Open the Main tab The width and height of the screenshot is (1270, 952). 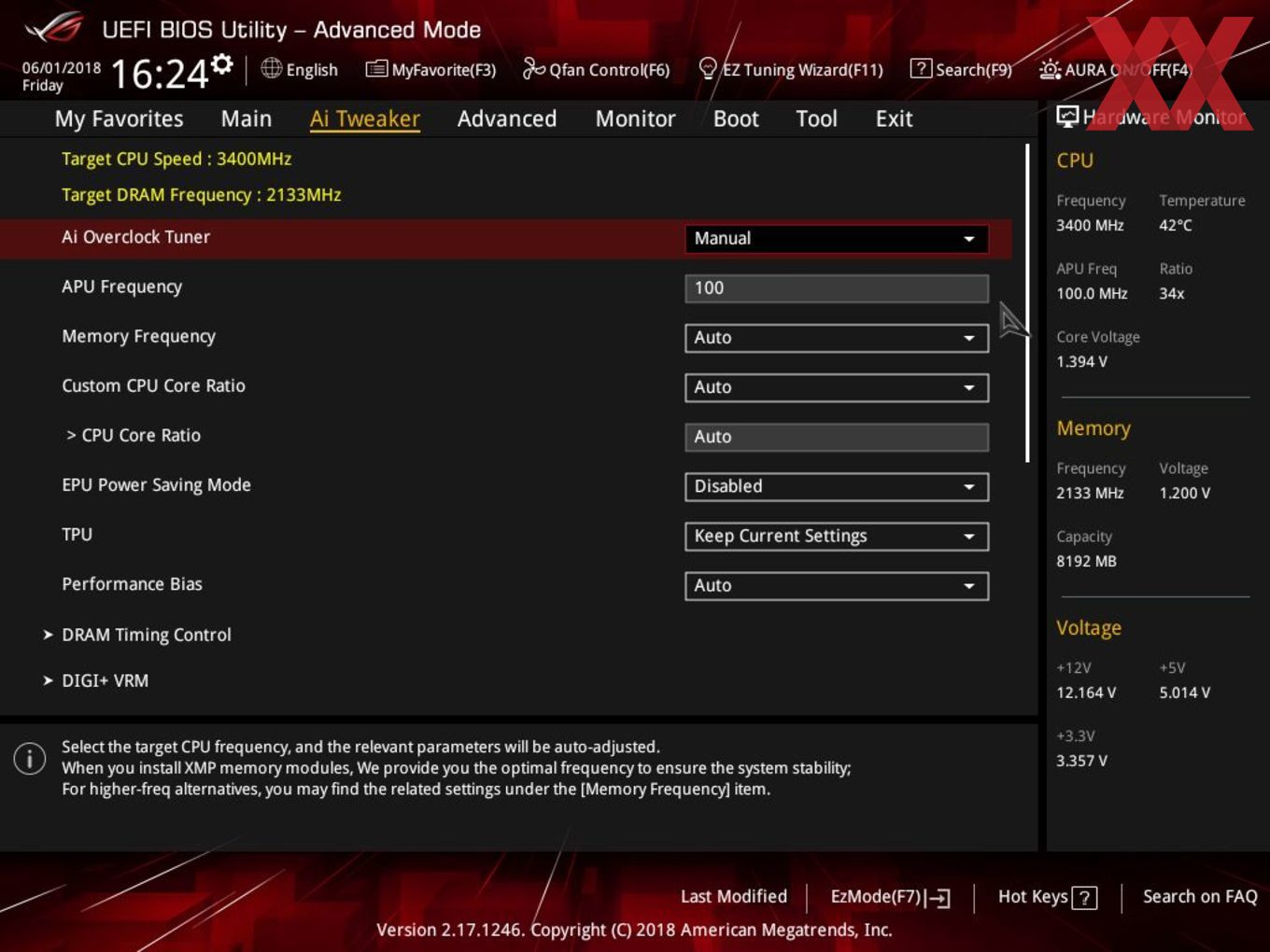[247, 119]
